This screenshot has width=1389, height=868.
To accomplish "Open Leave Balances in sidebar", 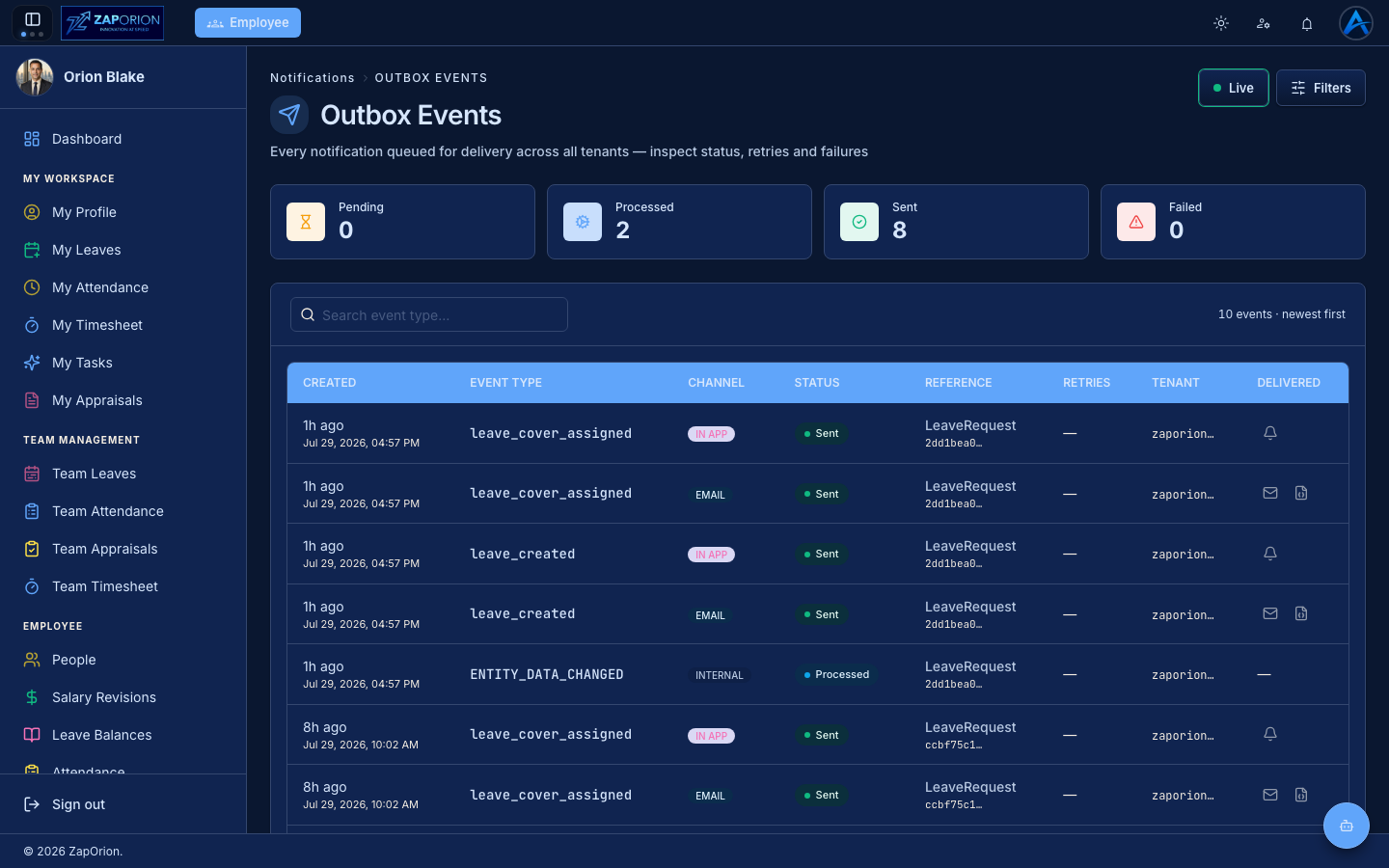I will pyautogui.click(x=123, y=735).
